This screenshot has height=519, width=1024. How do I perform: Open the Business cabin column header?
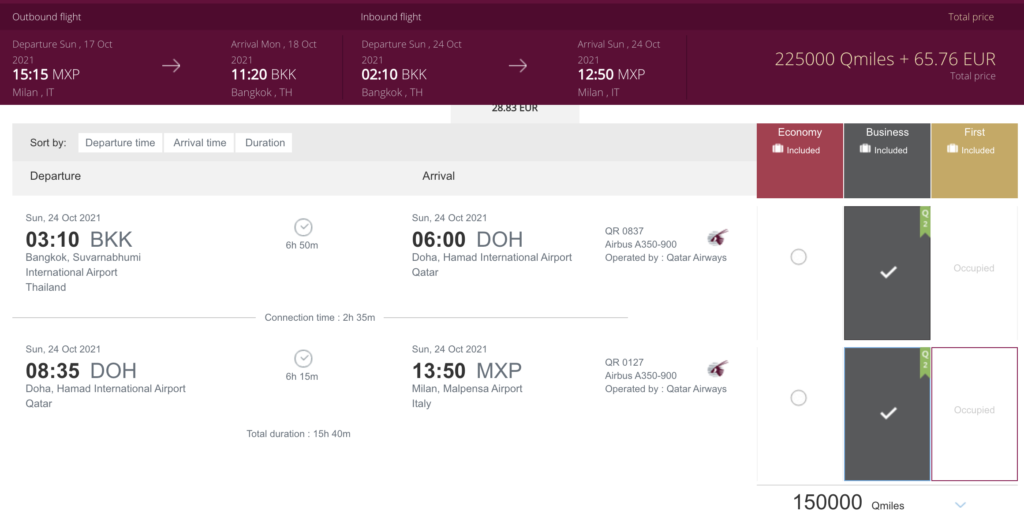tap(887, 161)
